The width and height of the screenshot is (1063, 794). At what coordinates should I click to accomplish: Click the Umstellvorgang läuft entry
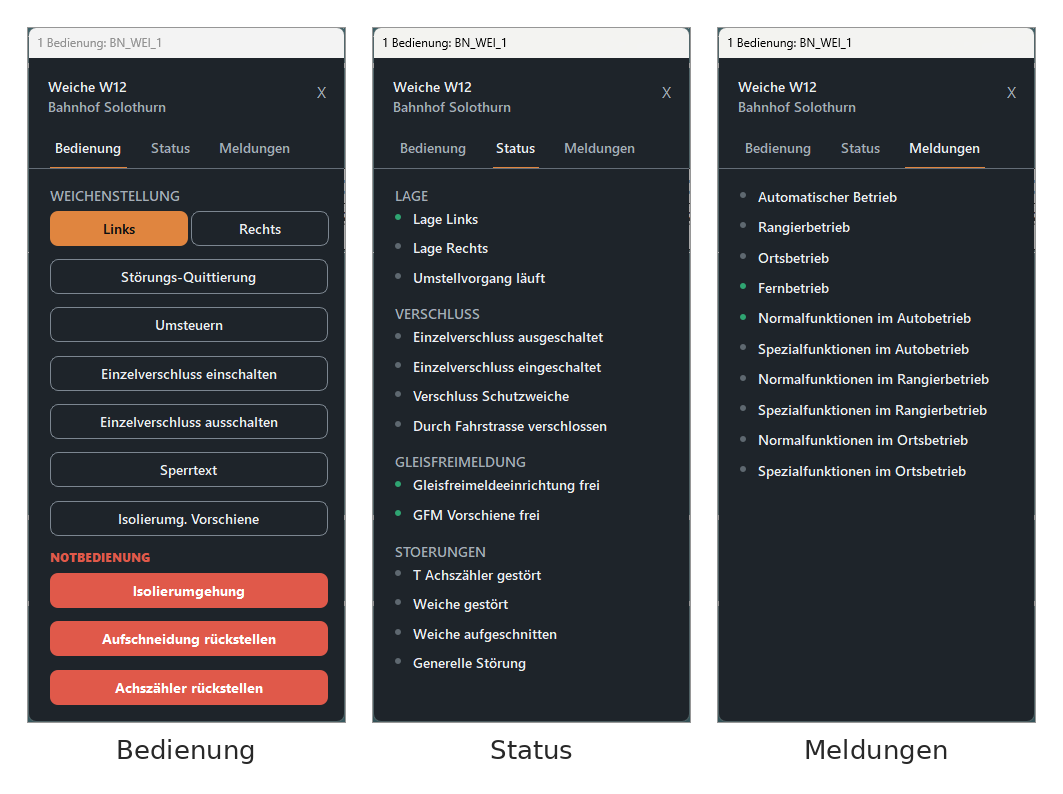tap(470, 278)
